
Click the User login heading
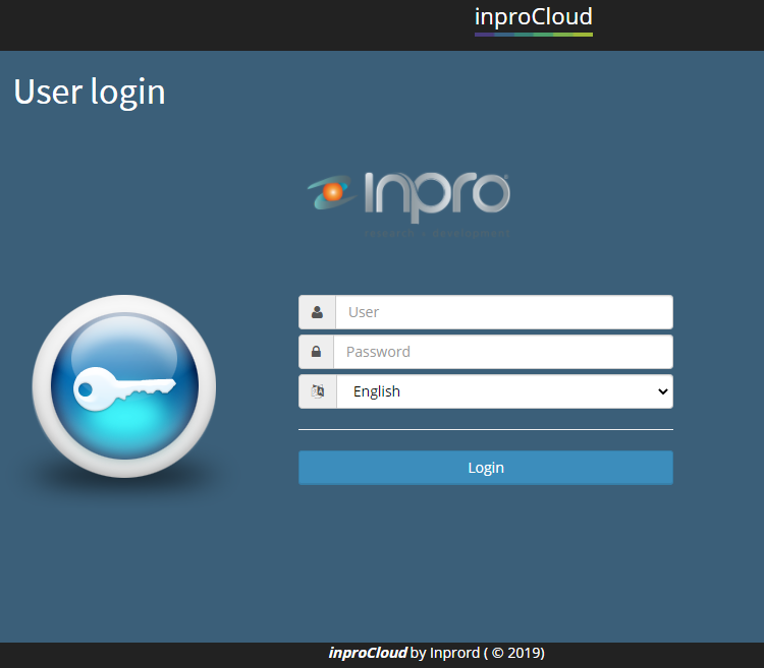[x=90, y=92]
